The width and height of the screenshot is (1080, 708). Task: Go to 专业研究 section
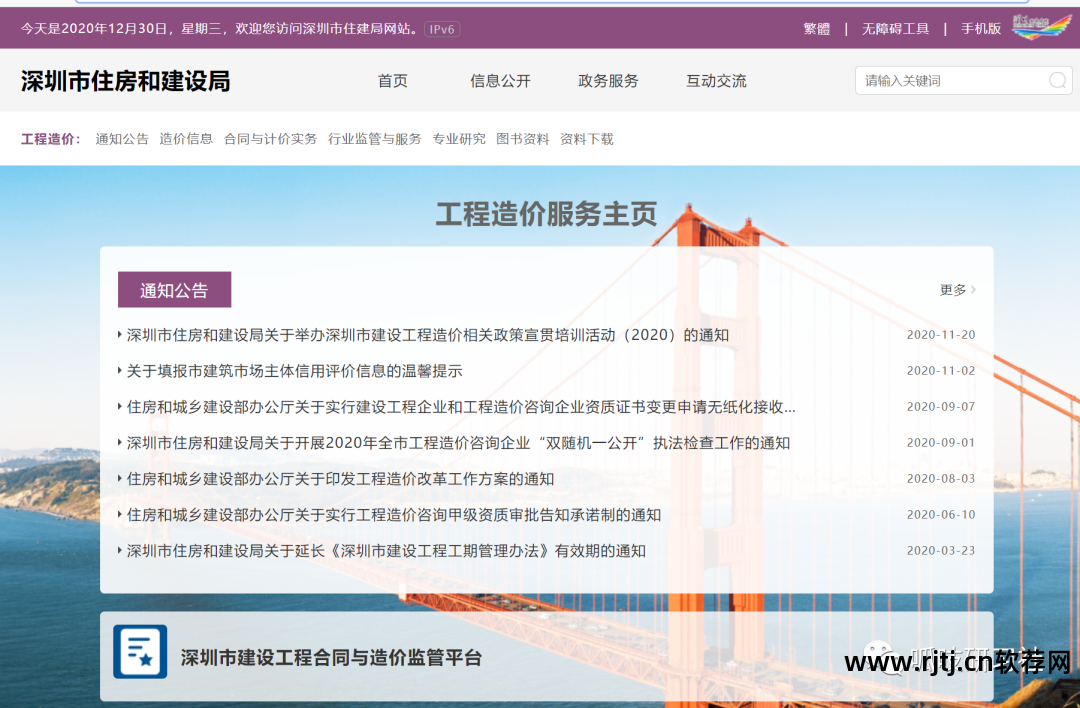pos(459,139)
